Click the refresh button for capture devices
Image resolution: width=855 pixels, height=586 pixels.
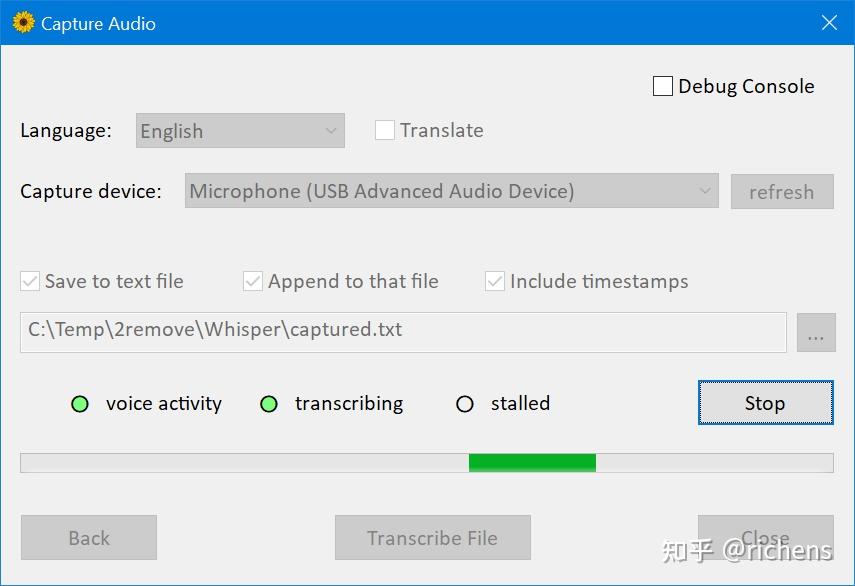pyautogui.click(x=783, y=191)
